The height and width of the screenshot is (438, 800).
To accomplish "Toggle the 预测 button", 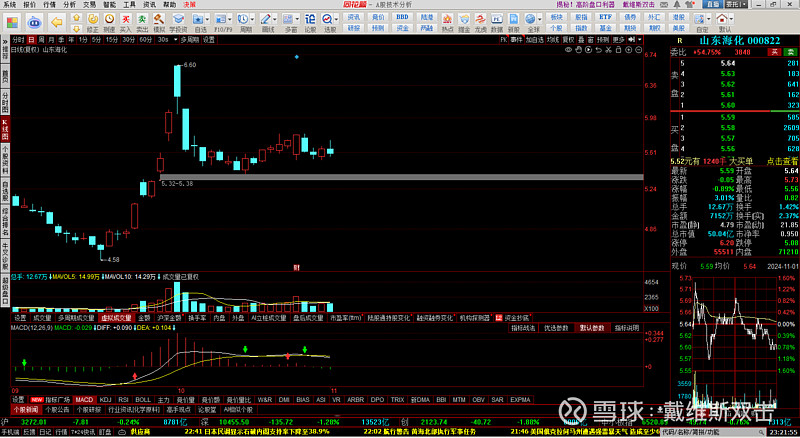I will (x=603, y=39).
